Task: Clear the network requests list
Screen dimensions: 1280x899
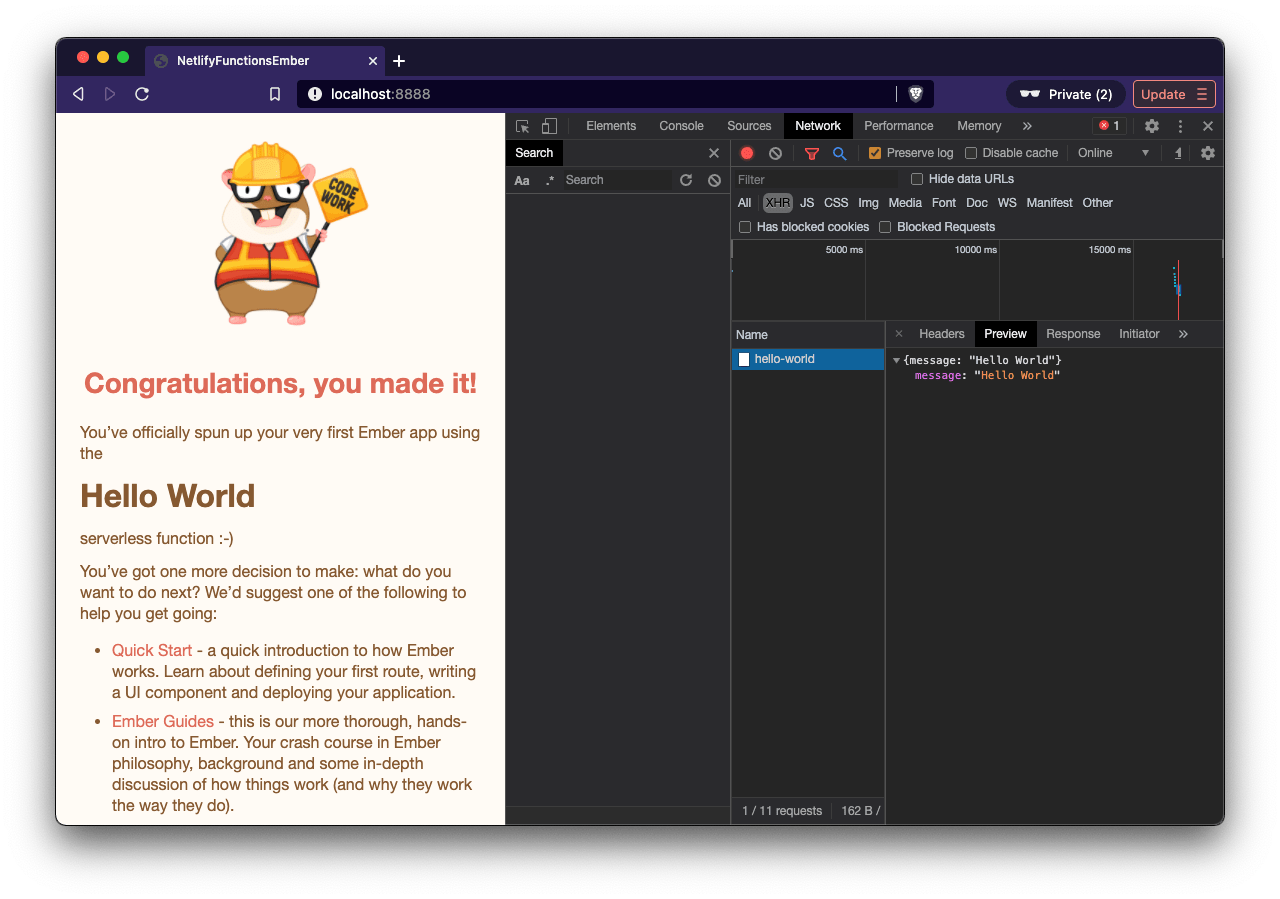Action: click(x=774, y=152)
